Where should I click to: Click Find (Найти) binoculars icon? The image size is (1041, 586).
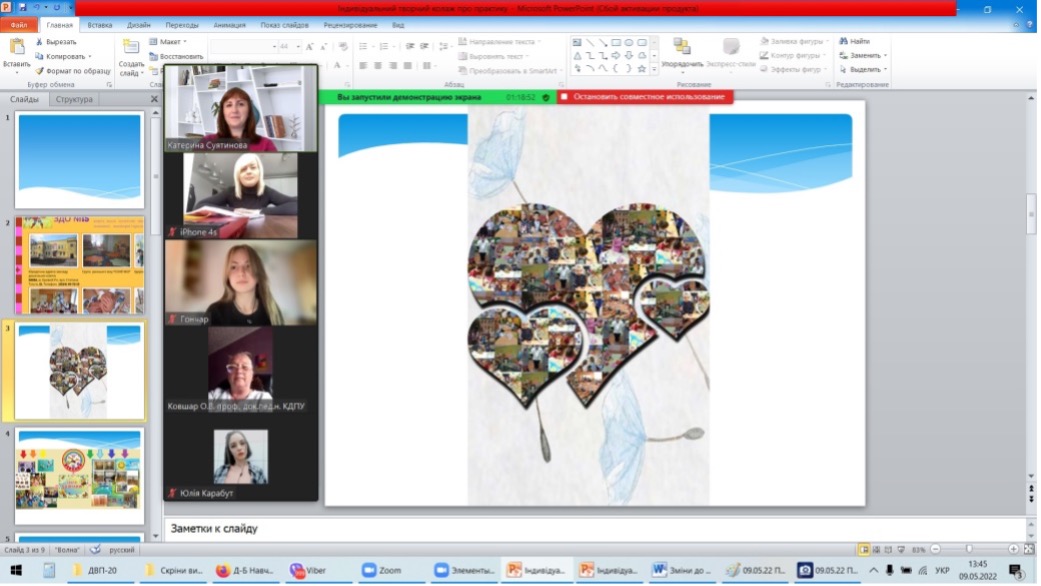click(843, 42)
